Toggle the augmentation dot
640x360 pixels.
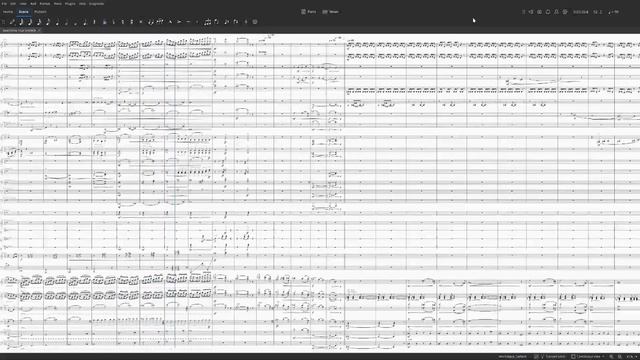pos(85,22)
